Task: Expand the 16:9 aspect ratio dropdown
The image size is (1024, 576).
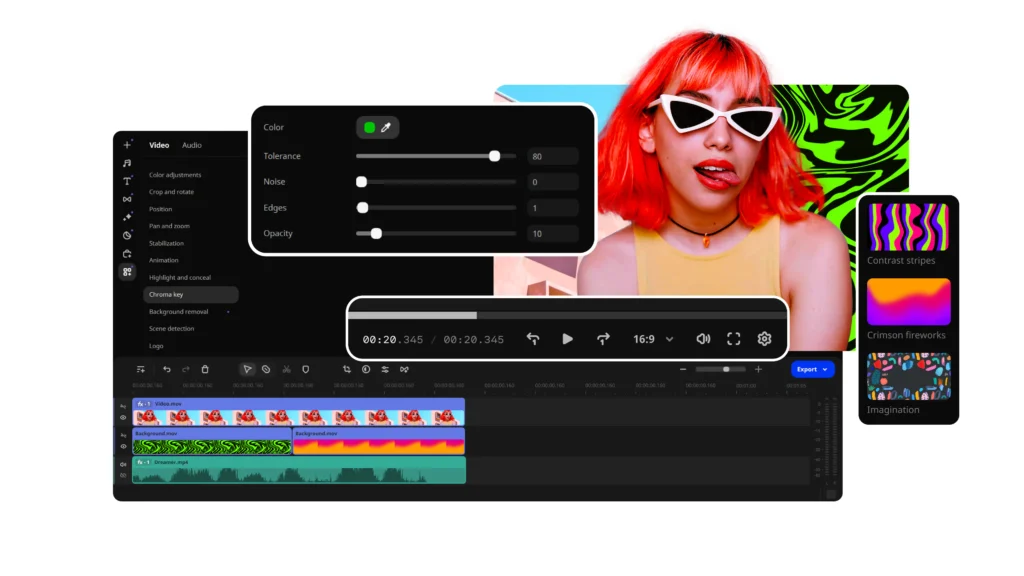Action: coord(670,339)
